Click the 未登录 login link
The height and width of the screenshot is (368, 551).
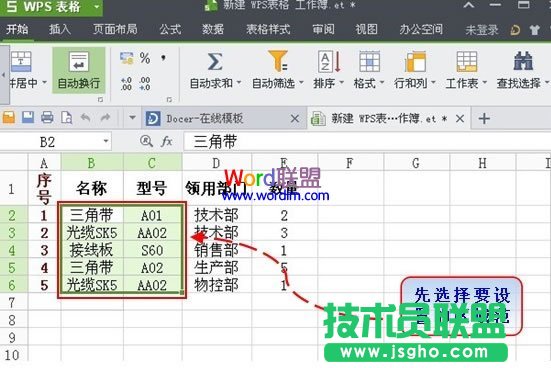pos(482,30)
